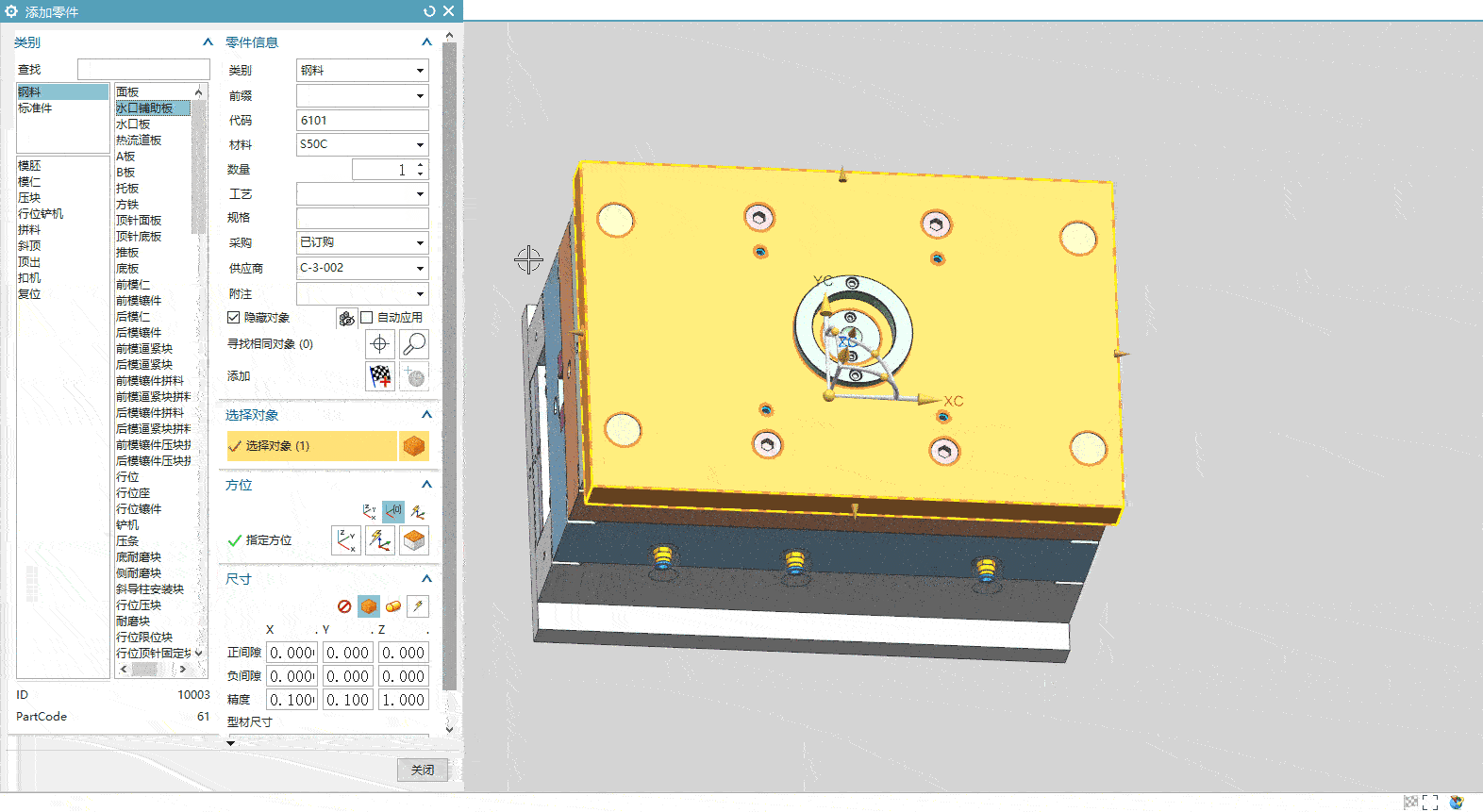Click the 负间隙 Y value field
This screenshot has height=812, width=1483.
coord(347,676)
